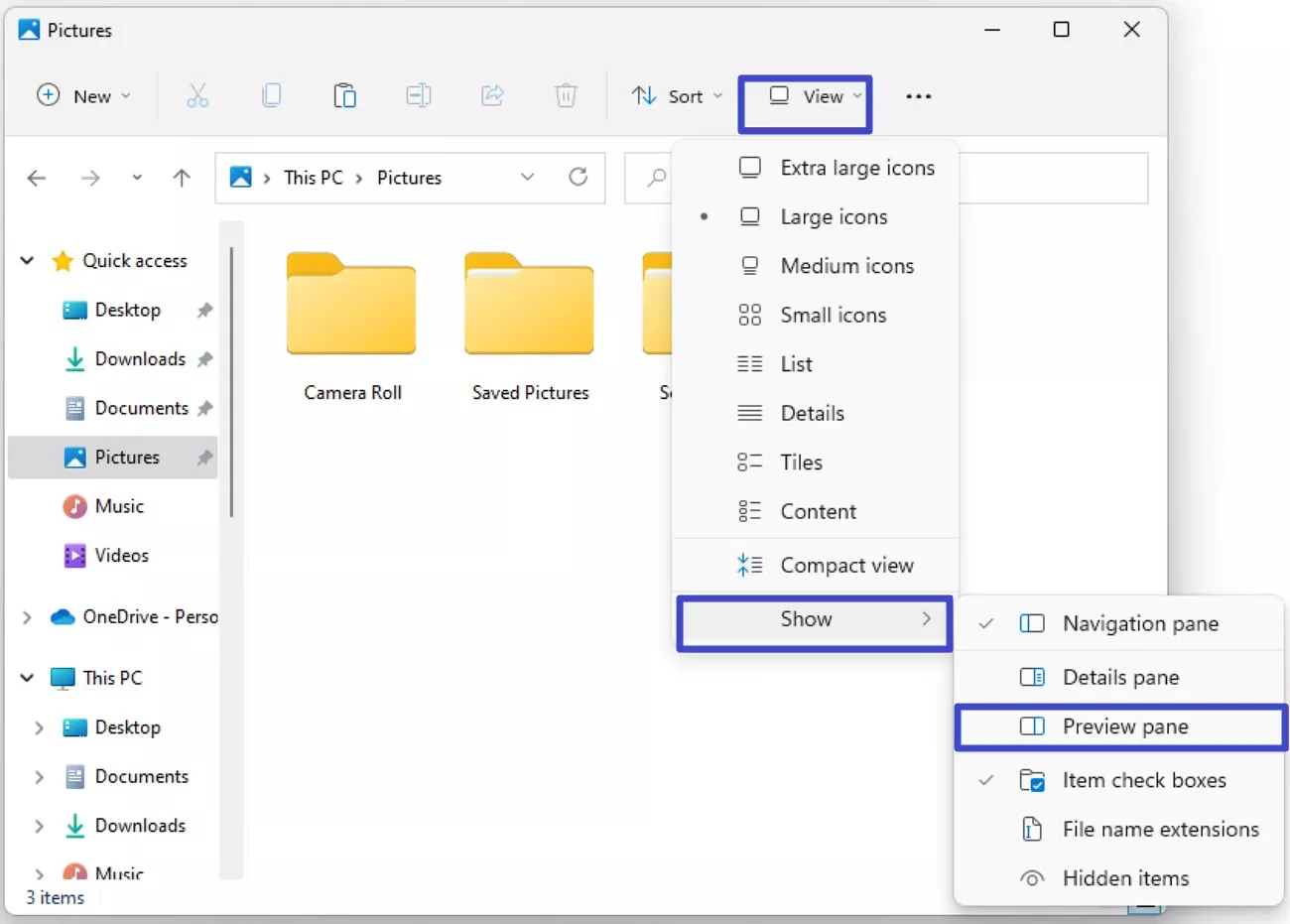Select the Cut icon in the toolbar
The width and height of the screenshot is (1290, 924).
[197, 95]
